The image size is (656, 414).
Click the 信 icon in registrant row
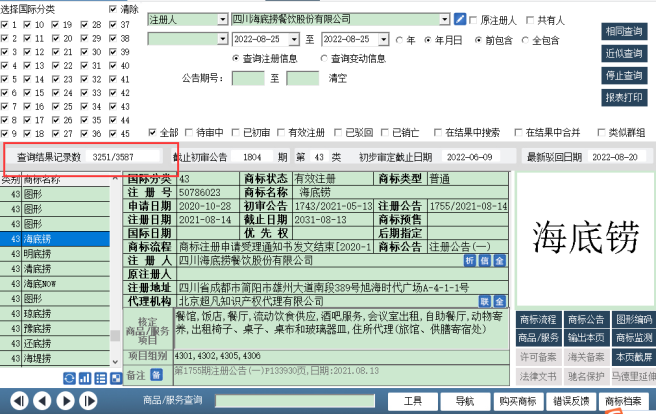tap(484, 260)
